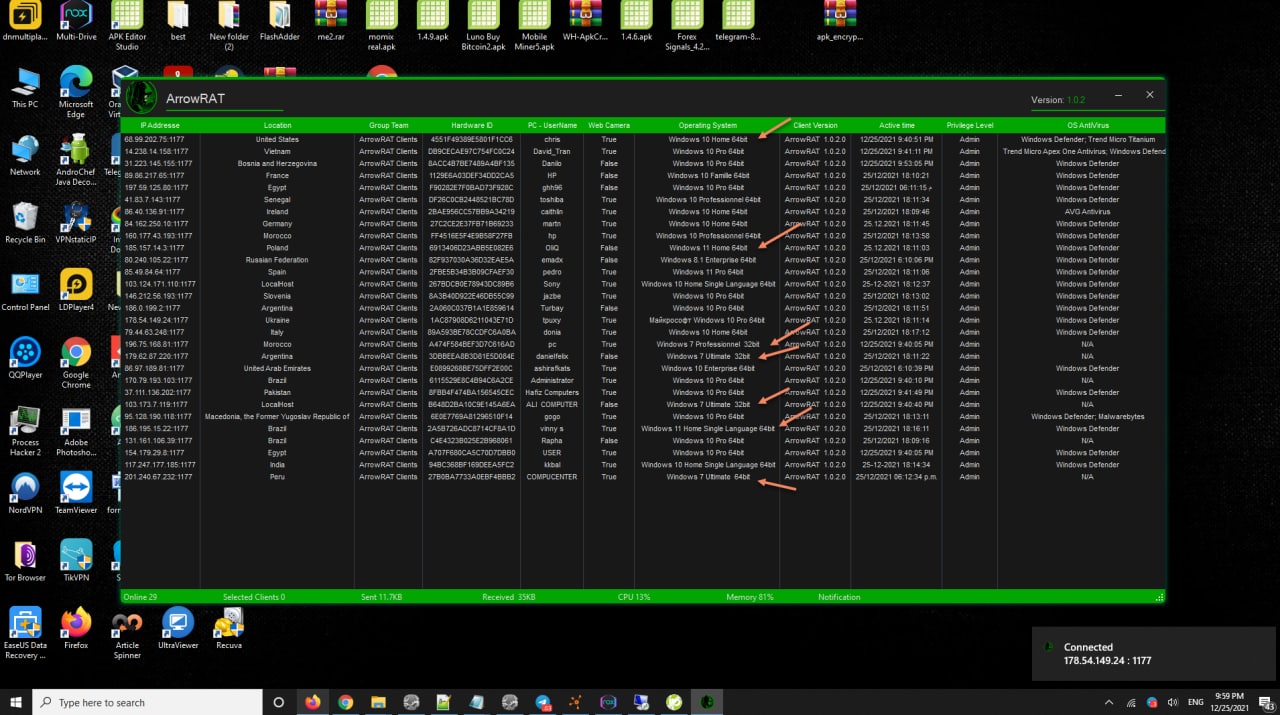Click the ArrowRAT logo in title bar
Viewport: 1280px width, 715px height.
coord(141,97)
